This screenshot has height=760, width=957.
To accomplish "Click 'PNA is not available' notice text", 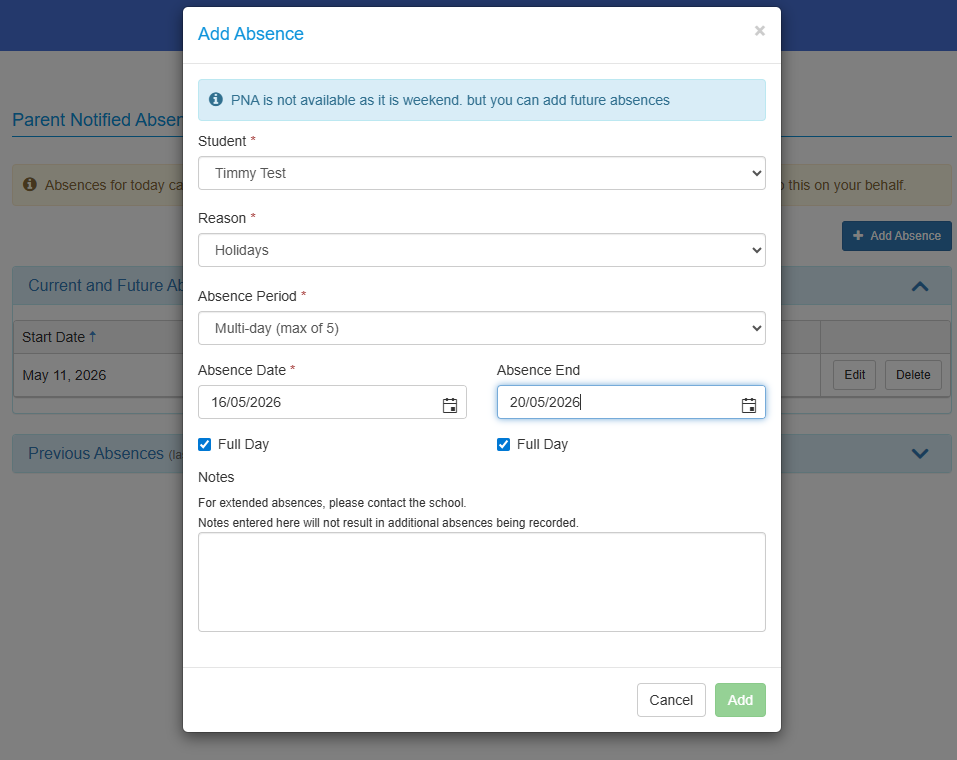I will [x=450, y=100].
